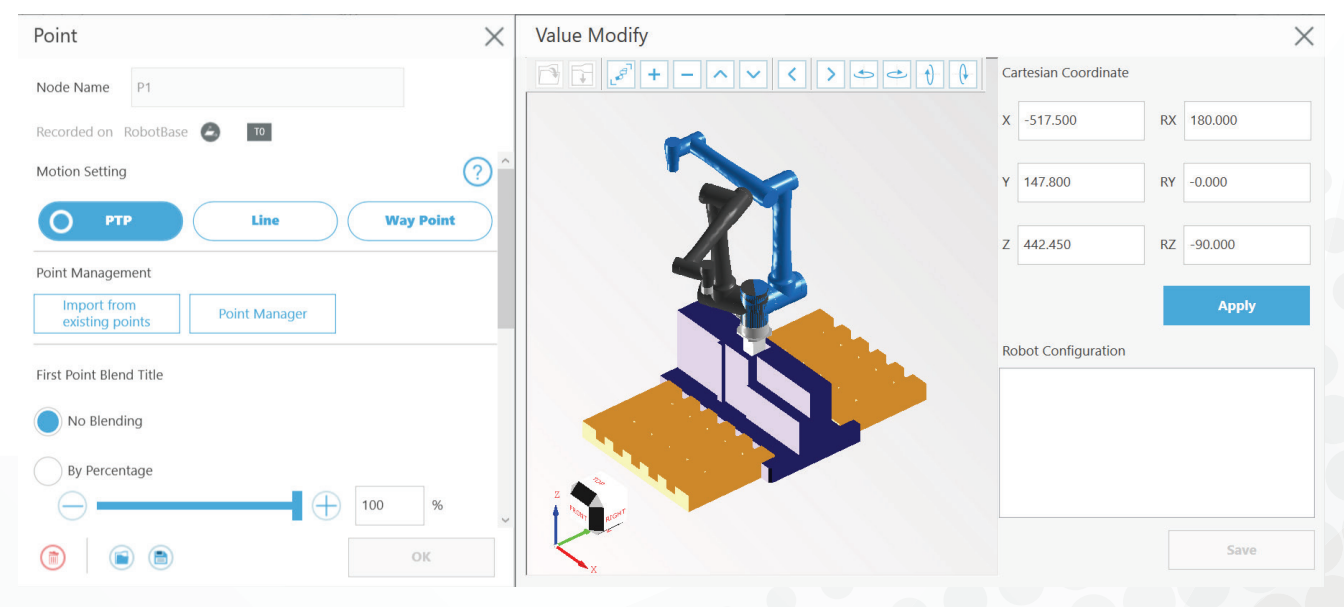
Task: Click the red trash delete icon
Action: coord(53,558)
